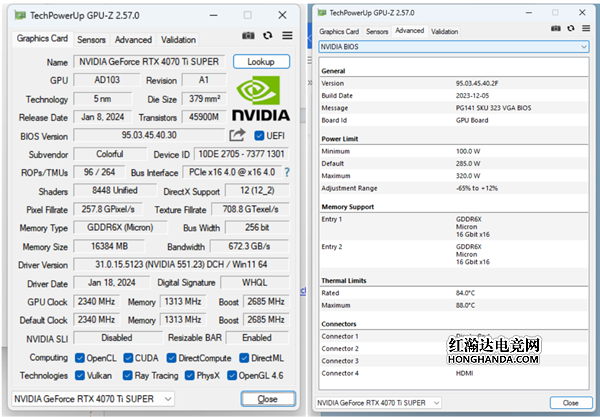Toggle the Vulkan checkbox
Viewport: 600px width, 417px height.
(x=80, y=375)
